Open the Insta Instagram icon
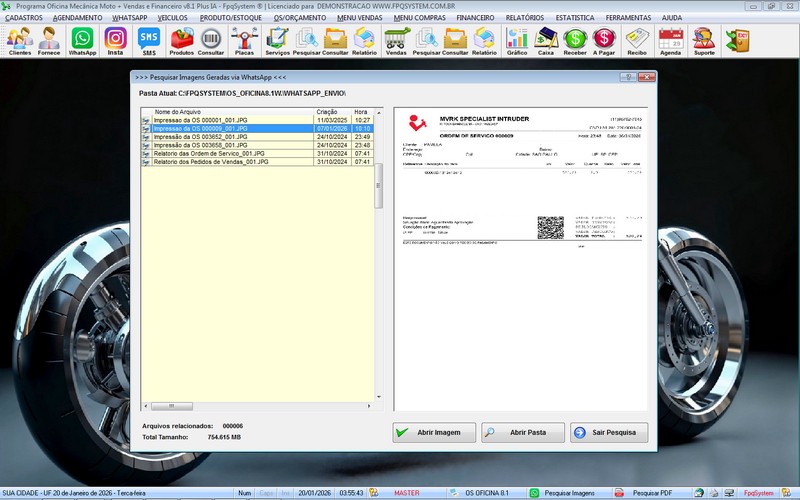The image size is (800, 500). pos(115,41)
